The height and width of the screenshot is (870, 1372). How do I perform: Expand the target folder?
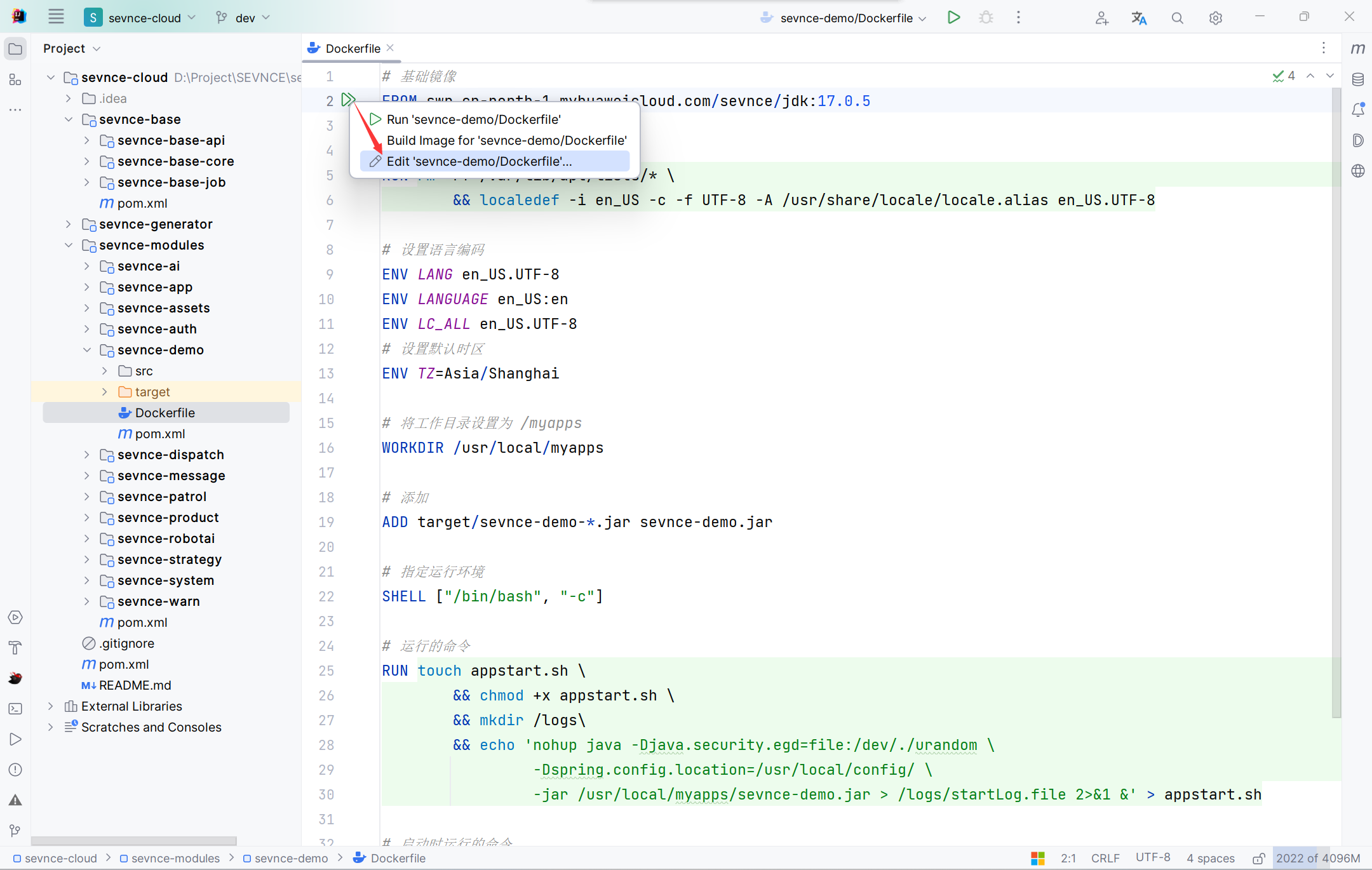(x=105, y=392)
